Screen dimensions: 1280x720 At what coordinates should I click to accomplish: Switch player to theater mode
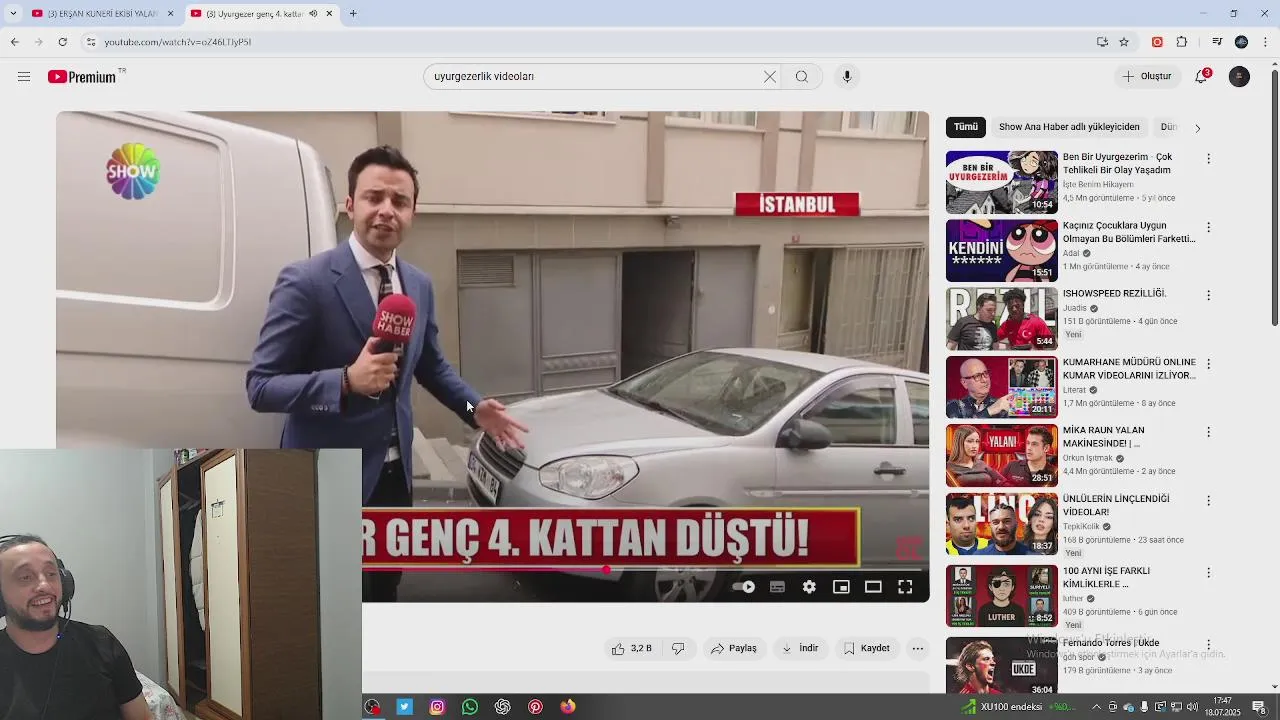tap(873, 587)
